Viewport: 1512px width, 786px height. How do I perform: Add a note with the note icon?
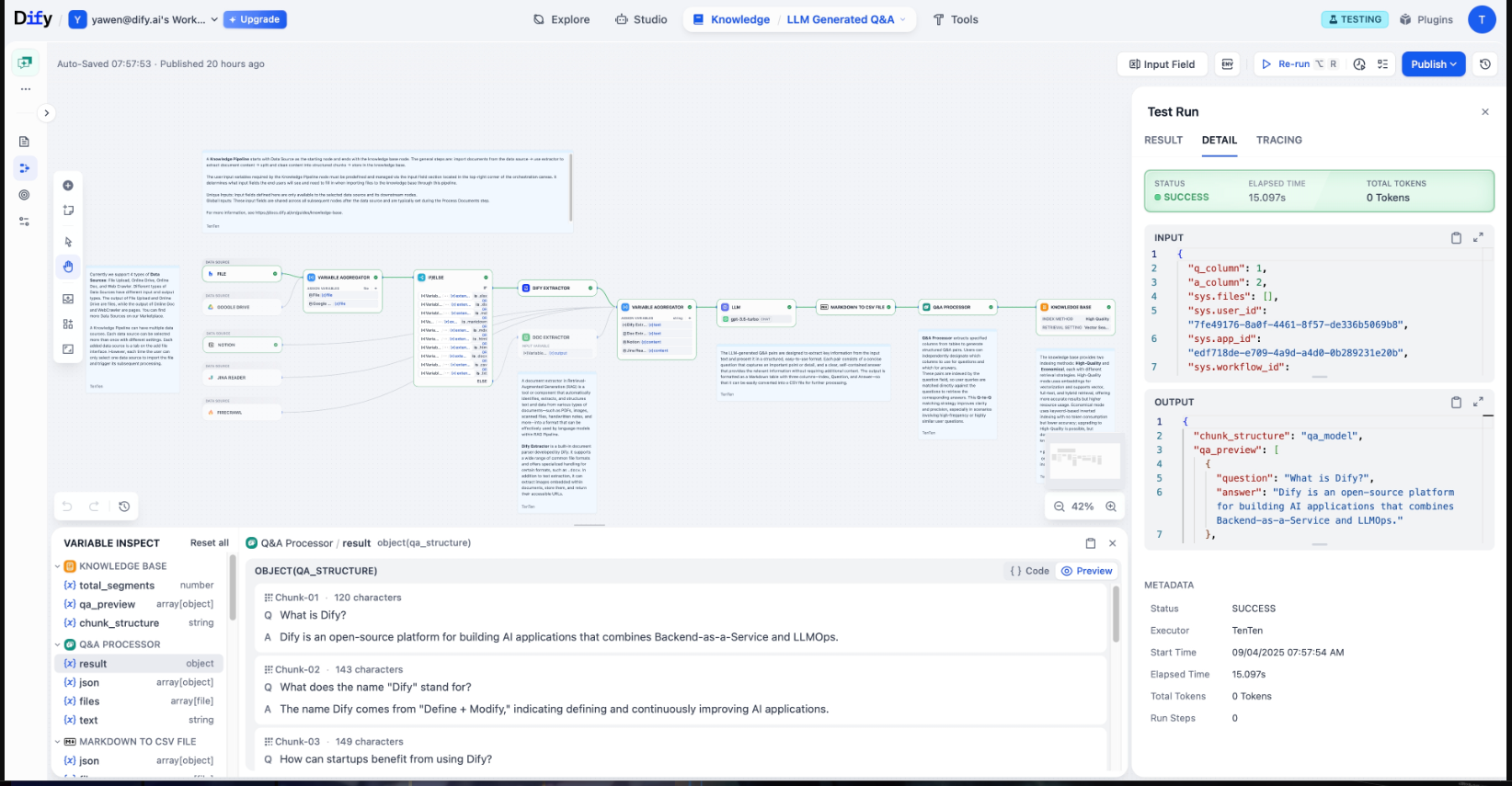click(68, 211)
